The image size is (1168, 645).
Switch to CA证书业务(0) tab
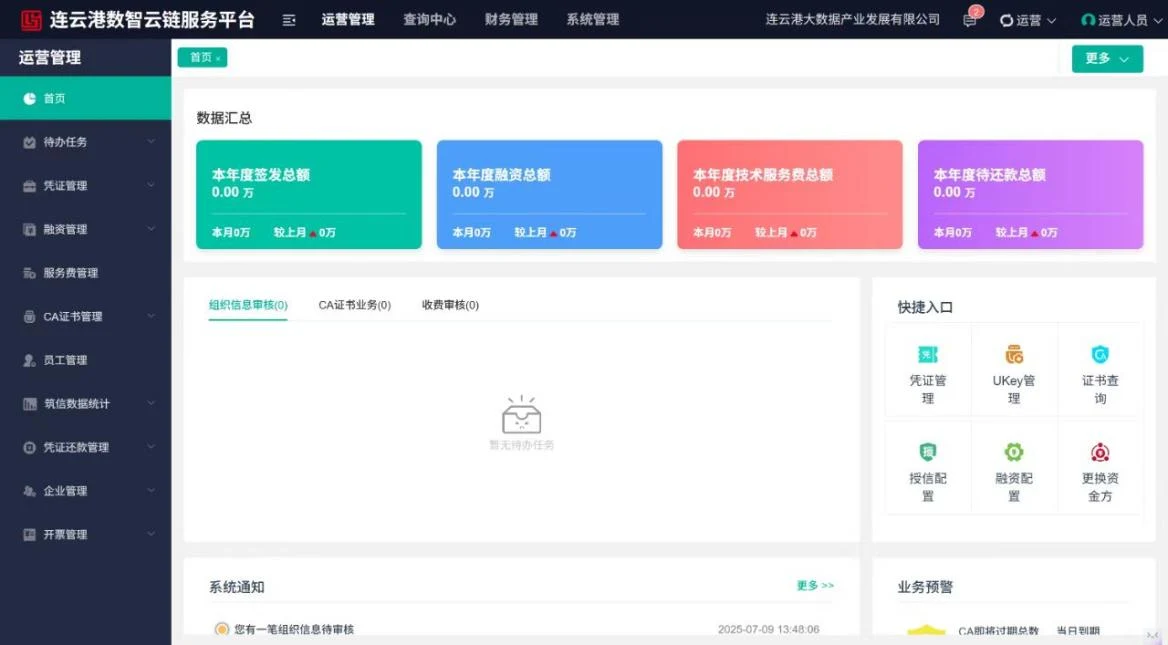point(355,305)
